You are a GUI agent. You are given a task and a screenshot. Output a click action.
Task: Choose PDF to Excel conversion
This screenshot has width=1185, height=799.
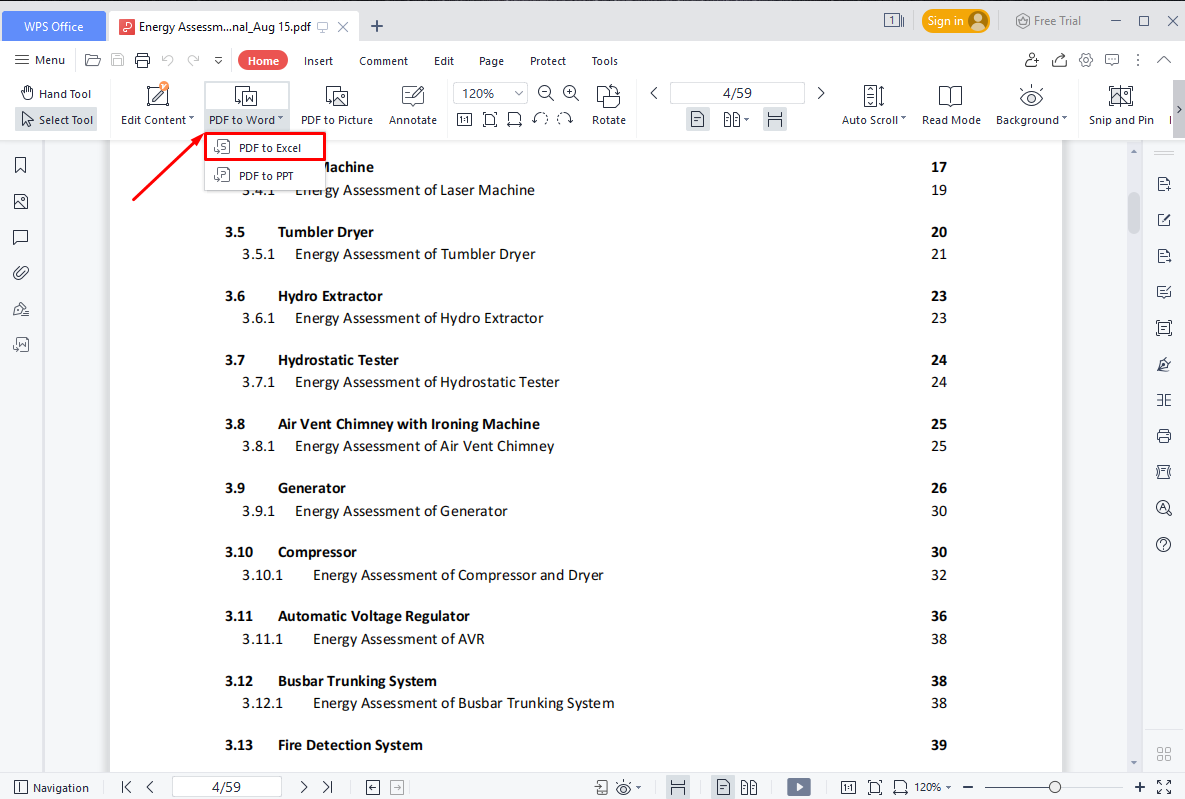[x=264, y=146]
